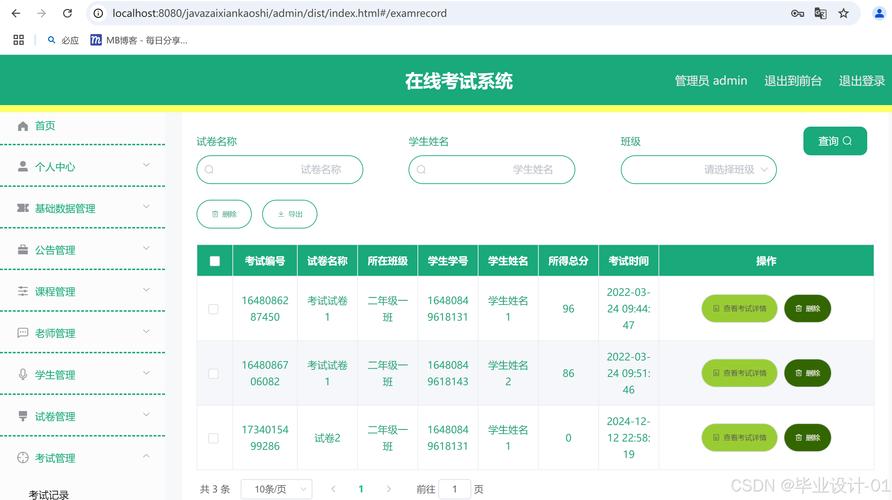The width and height of the screenshot is (892, 500).
Task: Click the icon beside 试卷管理
Action: pyautogui.click(x=23, y=416)
